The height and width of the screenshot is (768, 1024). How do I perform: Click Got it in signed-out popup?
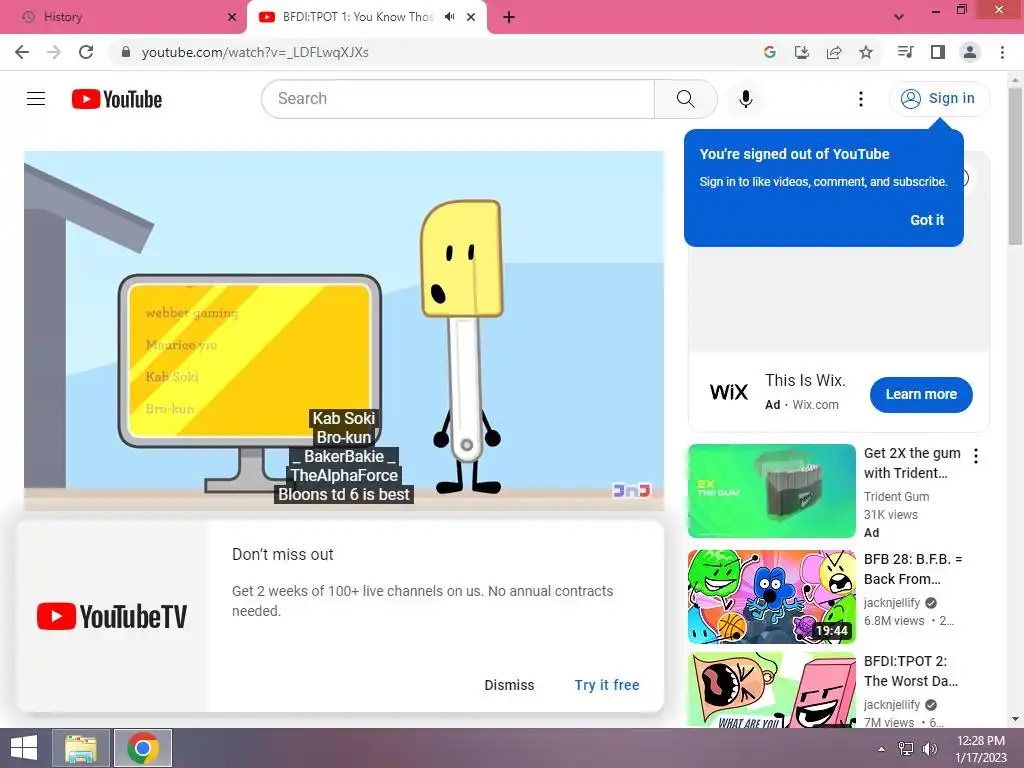[x=927, y=220]
